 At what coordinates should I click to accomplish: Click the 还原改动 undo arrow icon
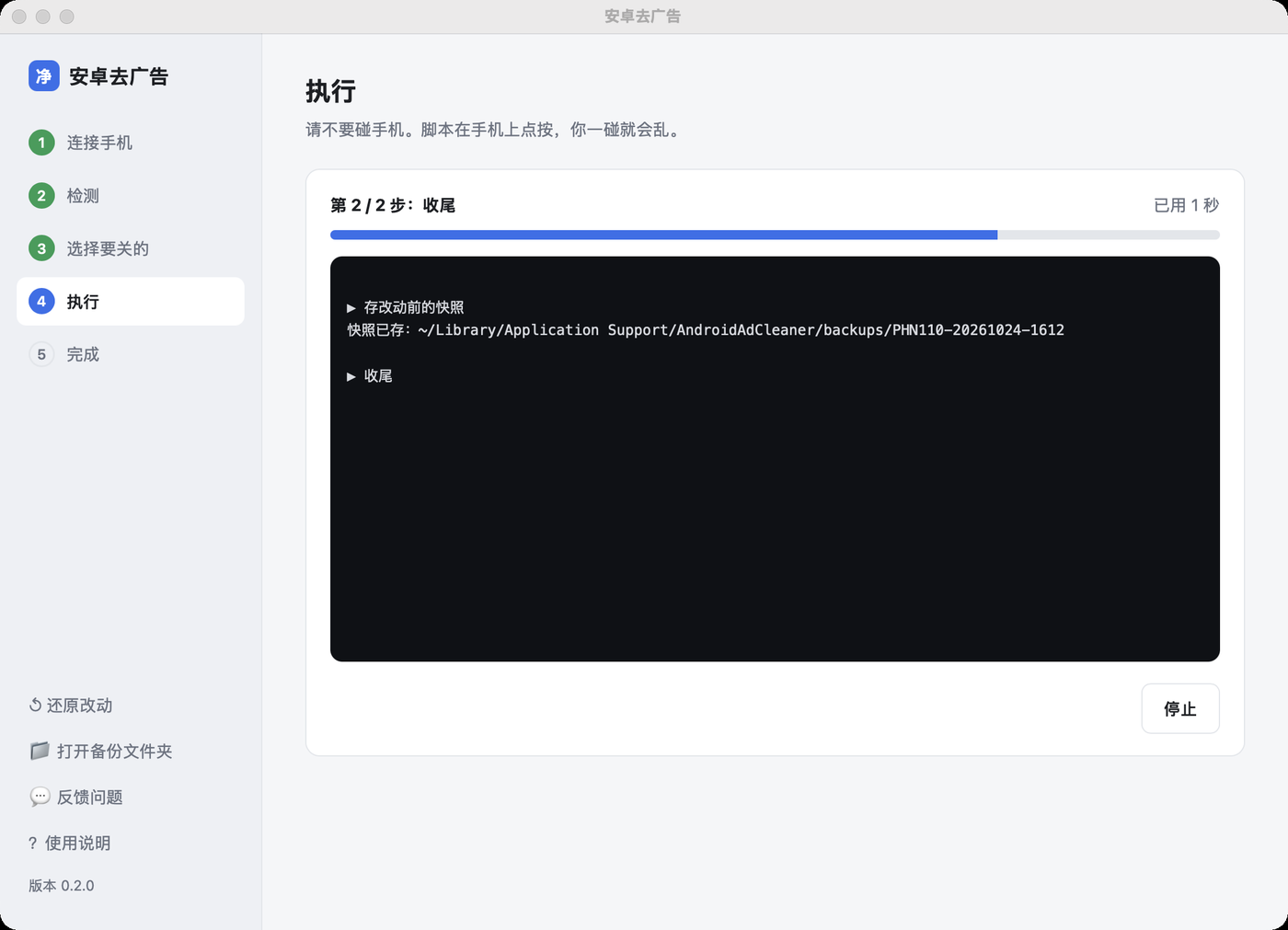(x=35, y=706)
